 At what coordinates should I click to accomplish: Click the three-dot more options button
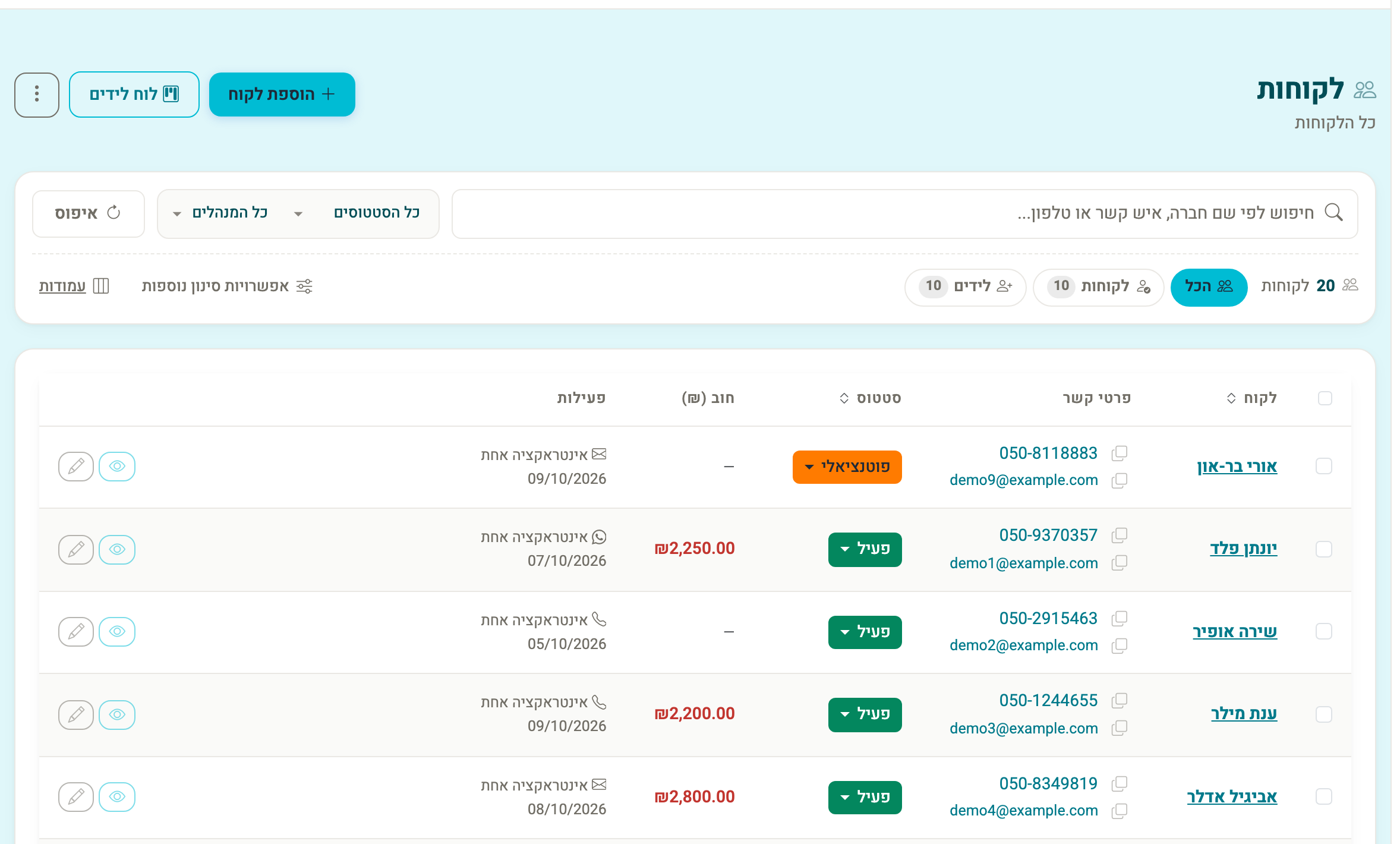pyautogui.click(x=37, y=95)
